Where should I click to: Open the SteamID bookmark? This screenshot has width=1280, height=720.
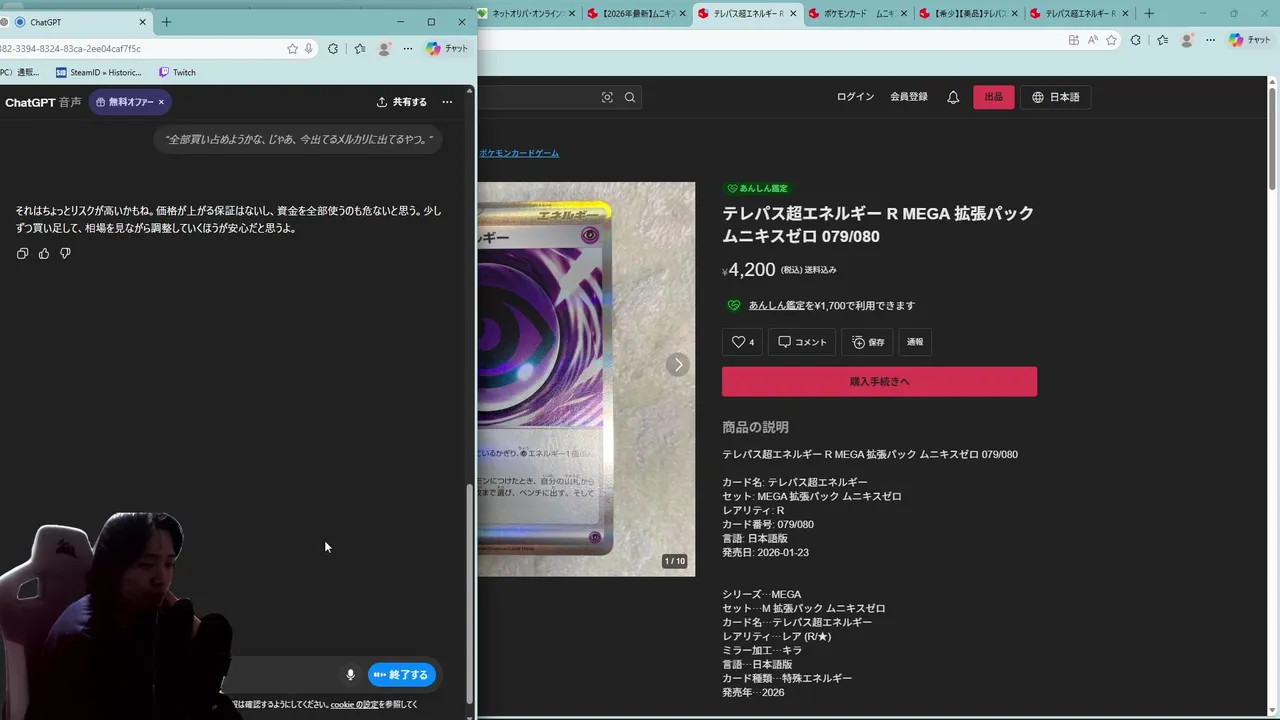(99, 72)
